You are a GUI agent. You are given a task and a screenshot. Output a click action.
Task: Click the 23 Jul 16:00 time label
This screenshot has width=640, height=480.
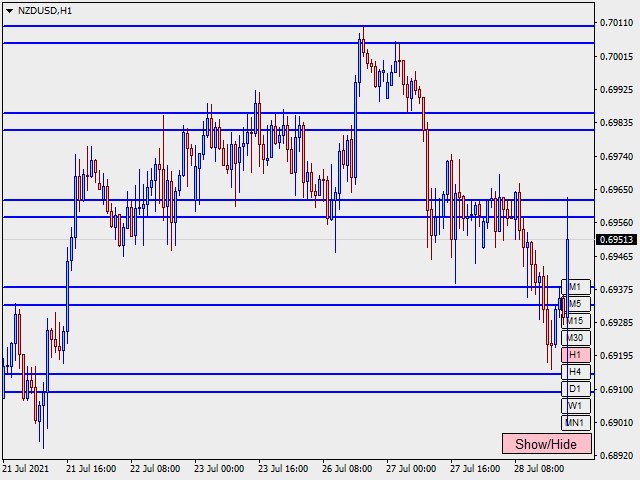283,469
